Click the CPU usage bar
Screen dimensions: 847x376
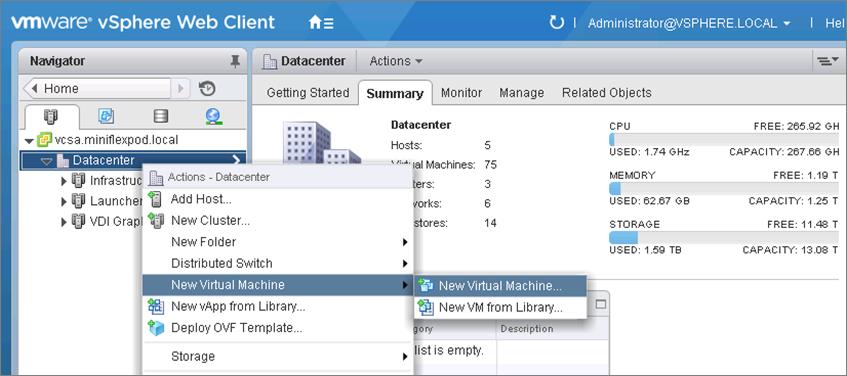tap(724, 140)
